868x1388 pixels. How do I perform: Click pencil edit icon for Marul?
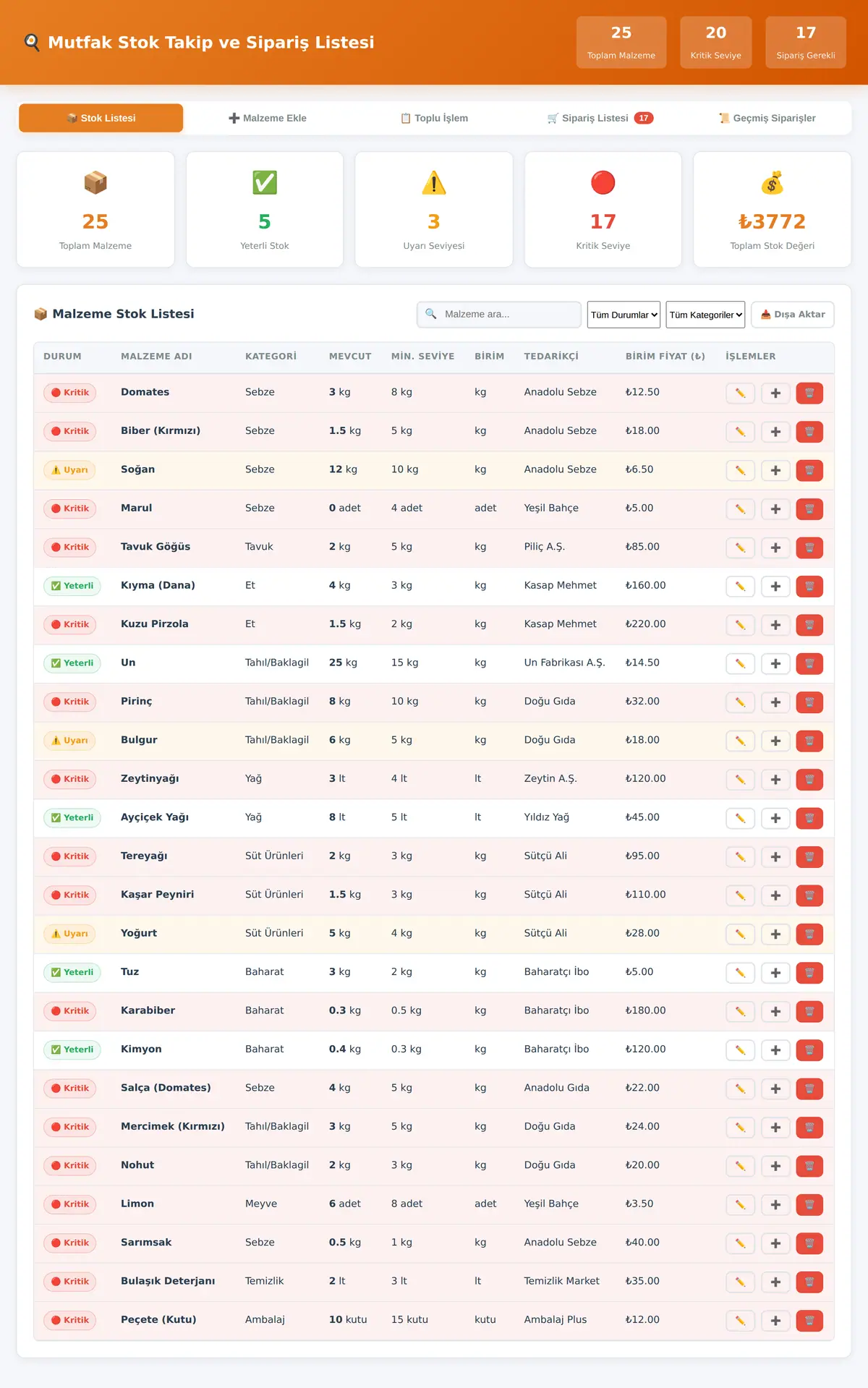coord(740,509)
